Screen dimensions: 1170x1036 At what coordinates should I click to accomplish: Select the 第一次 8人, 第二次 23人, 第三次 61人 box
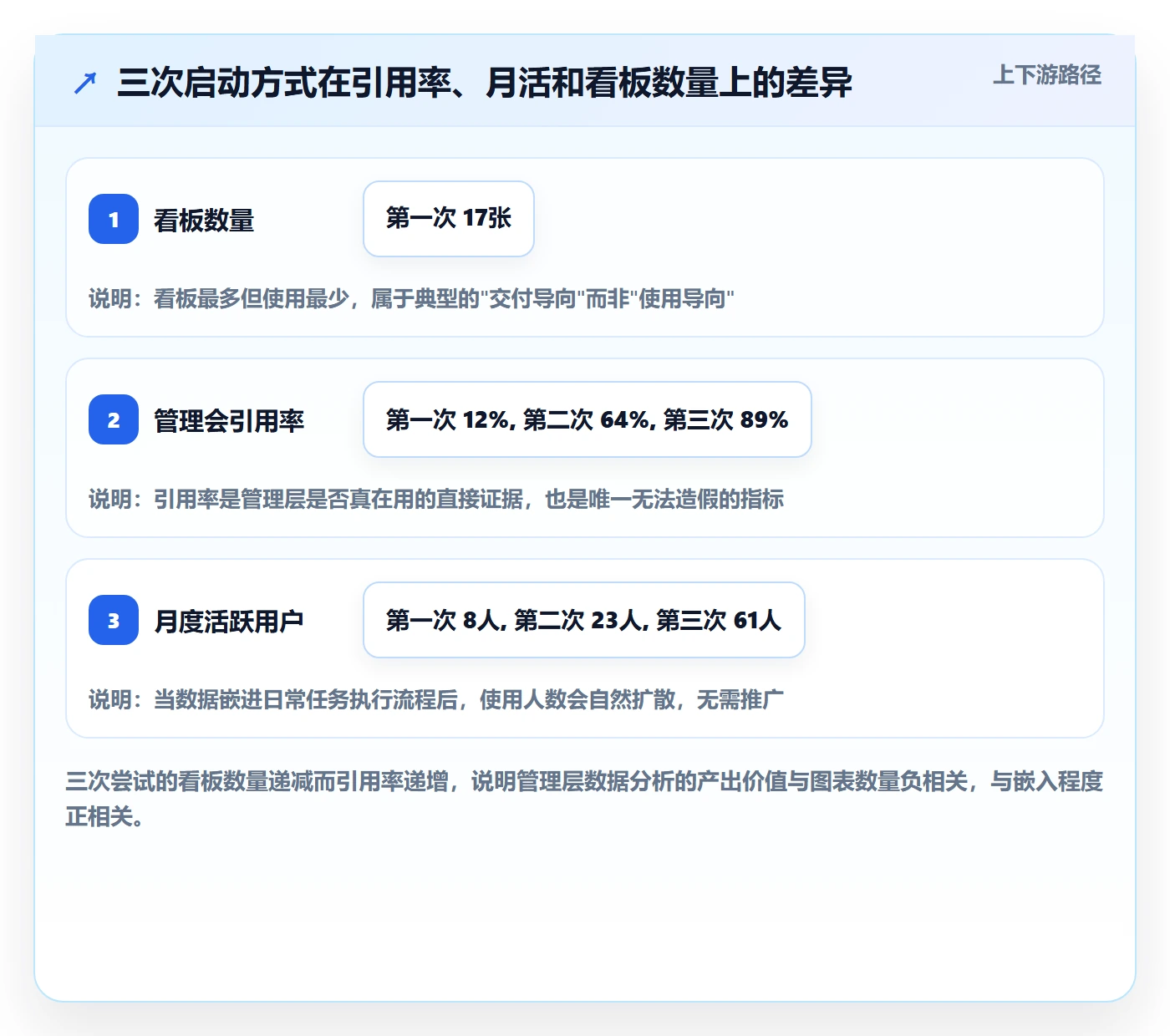tap(584, 620)
